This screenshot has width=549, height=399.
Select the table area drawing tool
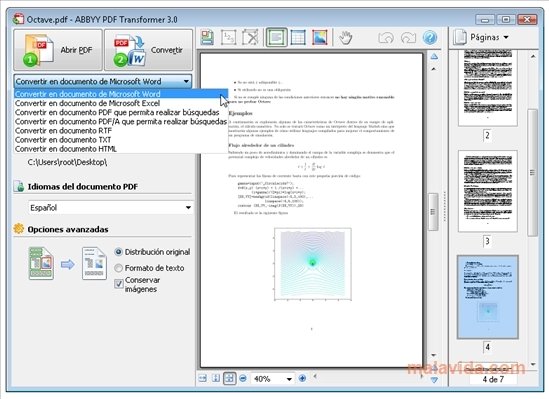tap(298, 37)
